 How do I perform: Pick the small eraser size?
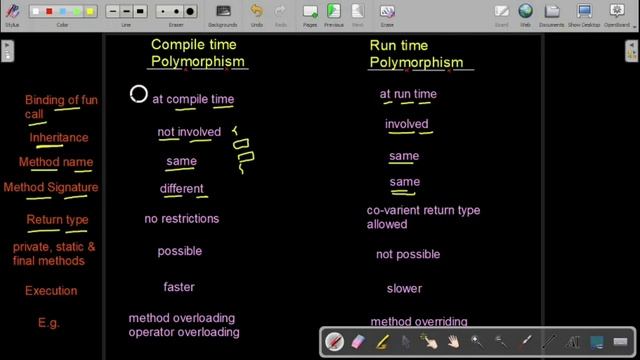pos(163,11)
